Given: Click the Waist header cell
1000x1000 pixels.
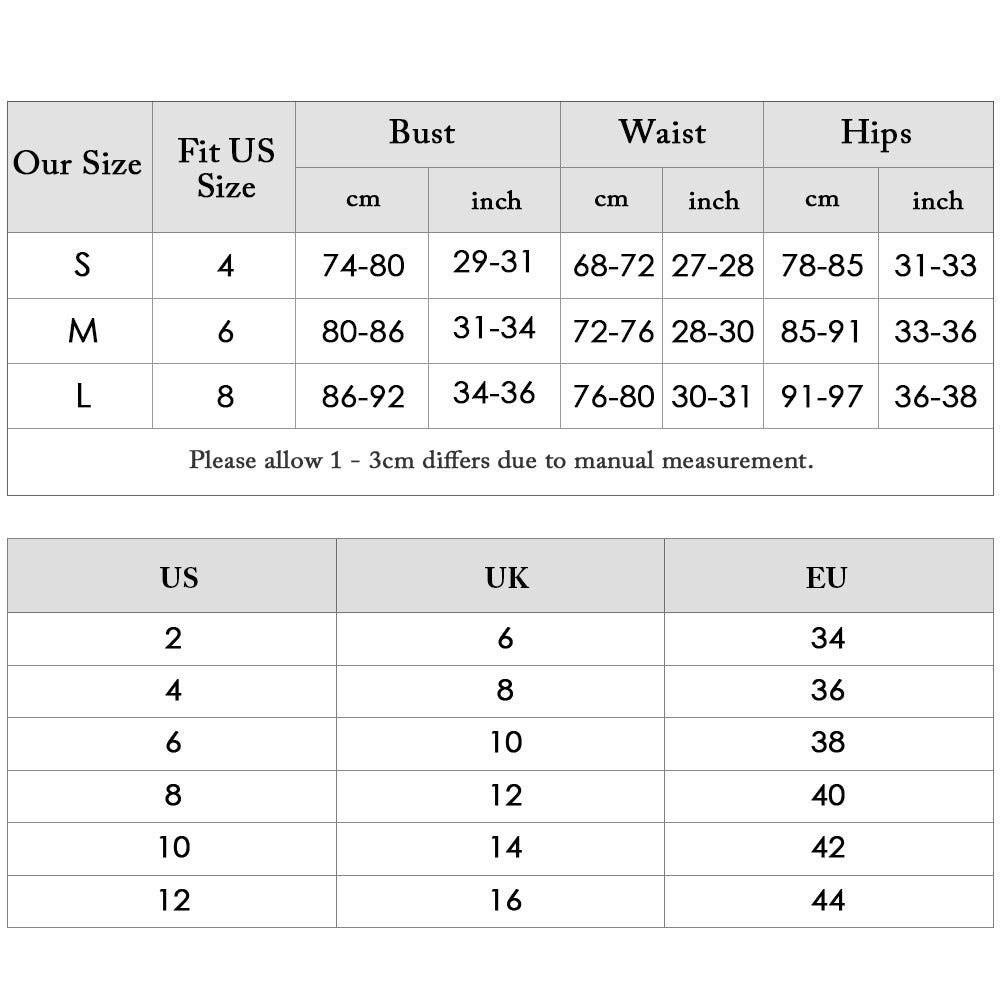Looking at the screenshot, I should [x=662, y=135].
